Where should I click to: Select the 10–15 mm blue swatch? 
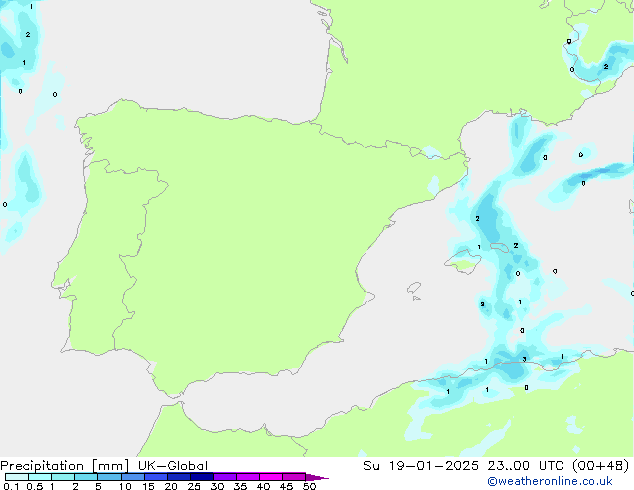132,477
